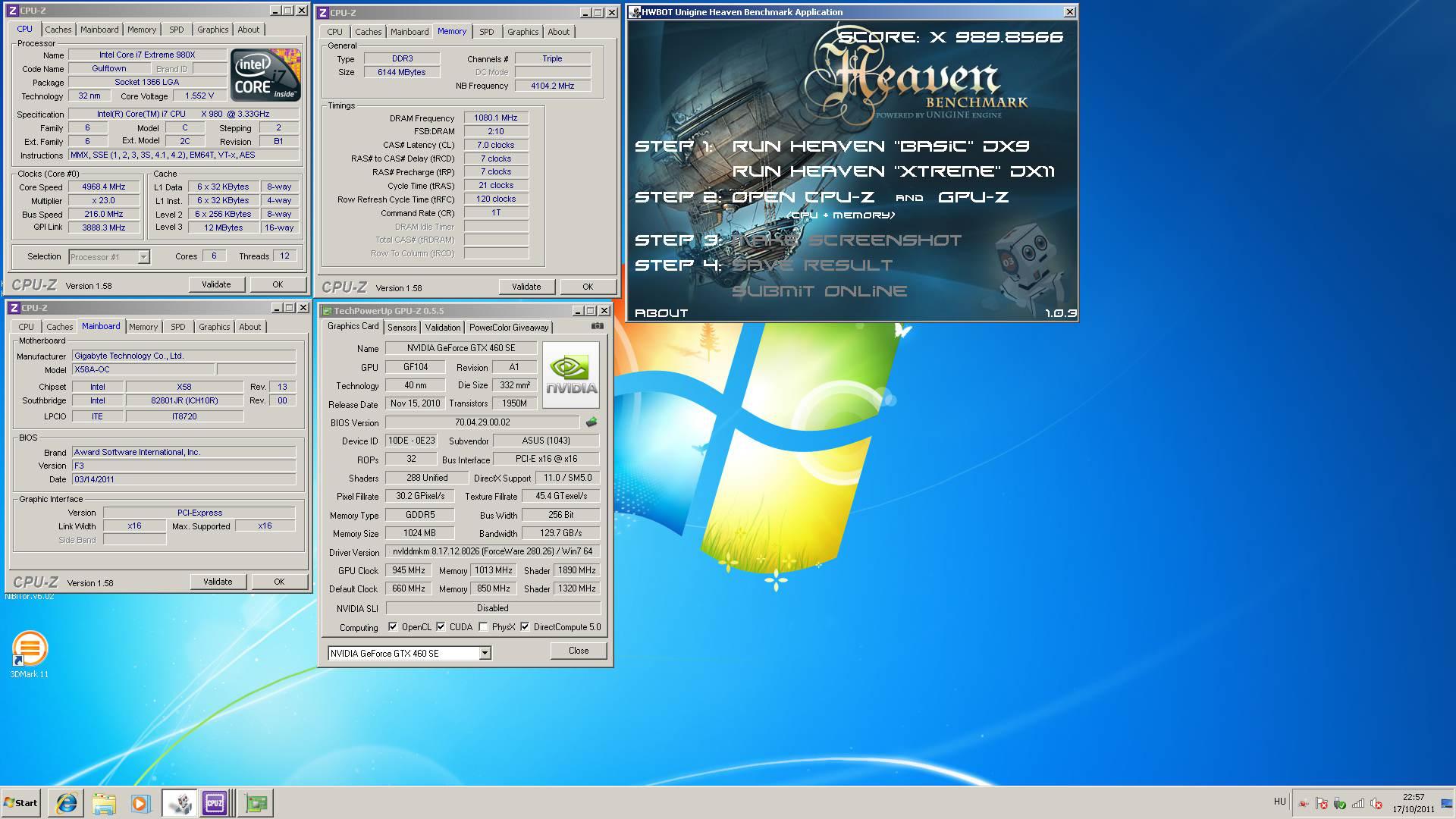Viewport: 1456px width, 819px height.
Task: Switch to Graphics tab in CPU-Z Memory window
Action: [522, 32]
